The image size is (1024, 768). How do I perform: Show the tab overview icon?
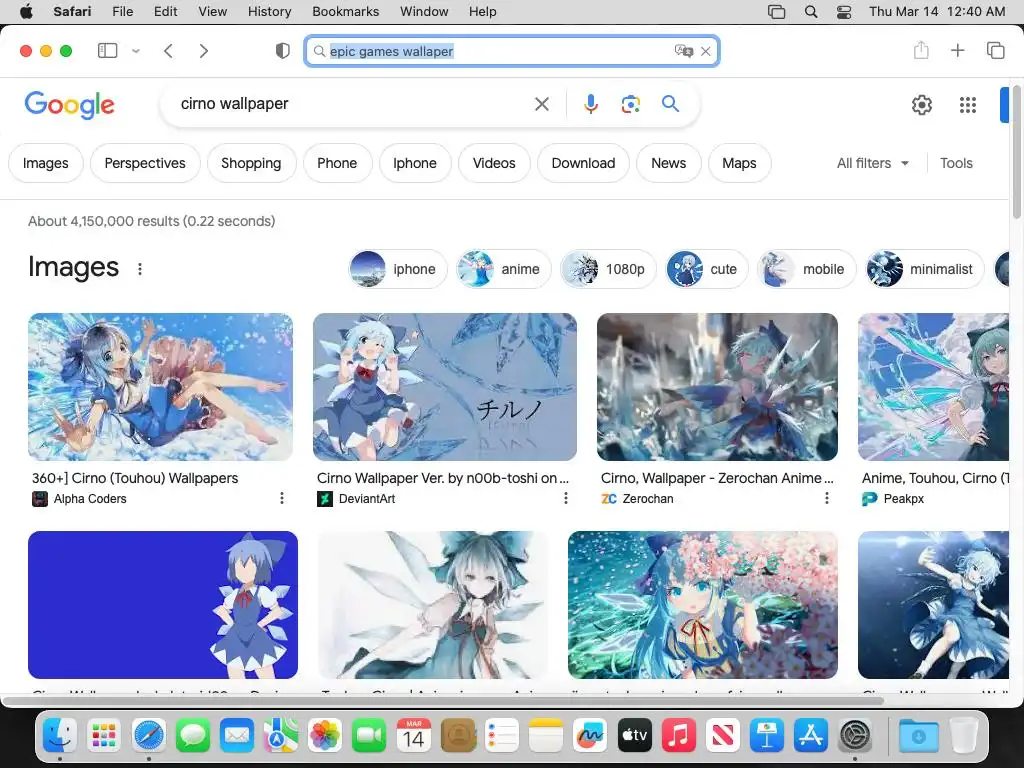coord(995,50)
